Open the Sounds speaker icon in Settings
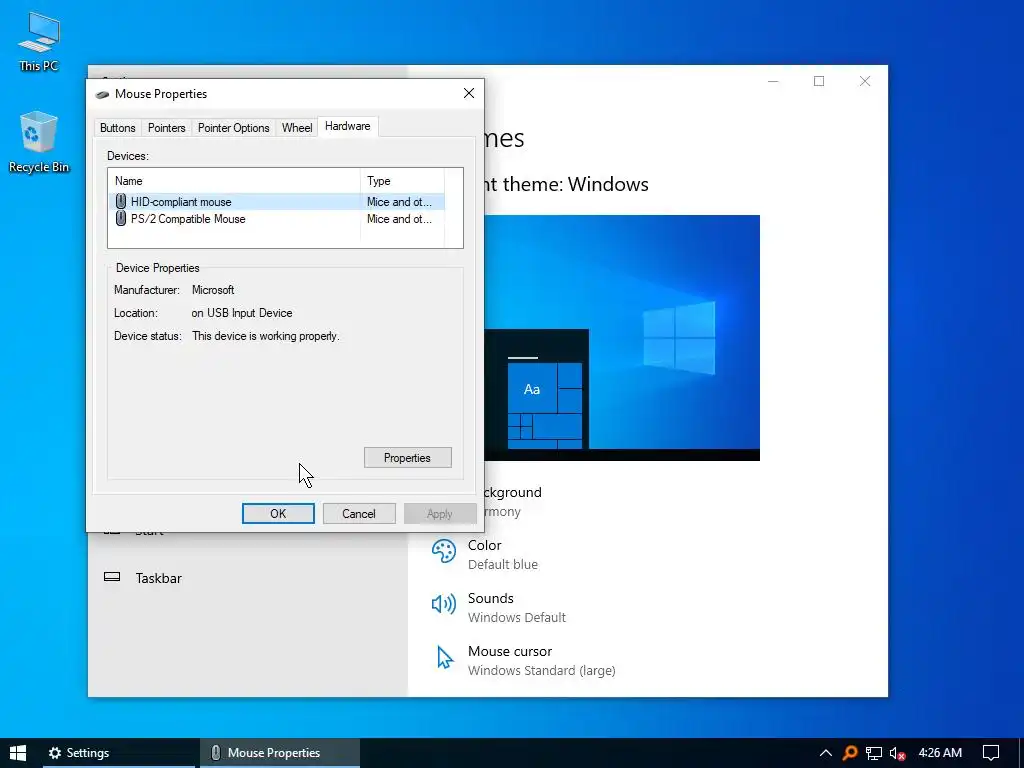This screenshot has height=768, width=1024. (443, 604)
